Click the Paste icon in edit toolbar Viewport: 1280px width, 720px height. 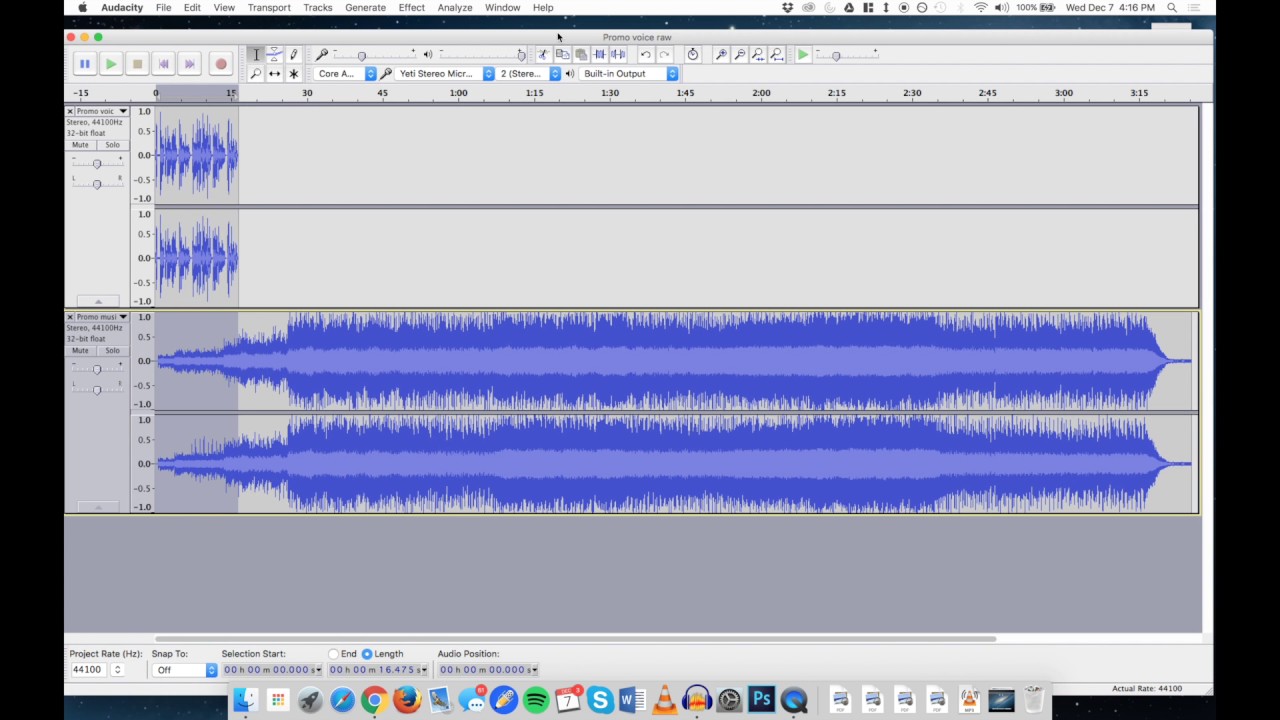pyautogui.click(x=581, y=54)
